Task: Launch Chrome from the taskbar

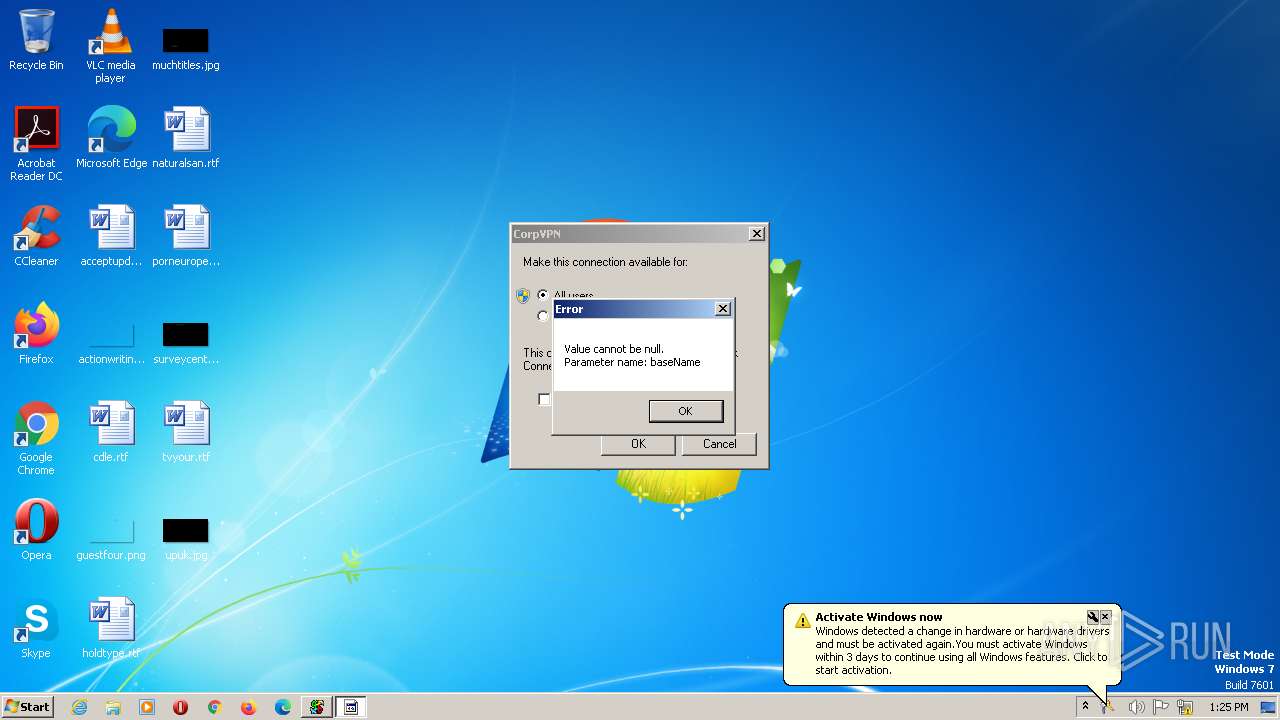Action: [x=214, y=707]
